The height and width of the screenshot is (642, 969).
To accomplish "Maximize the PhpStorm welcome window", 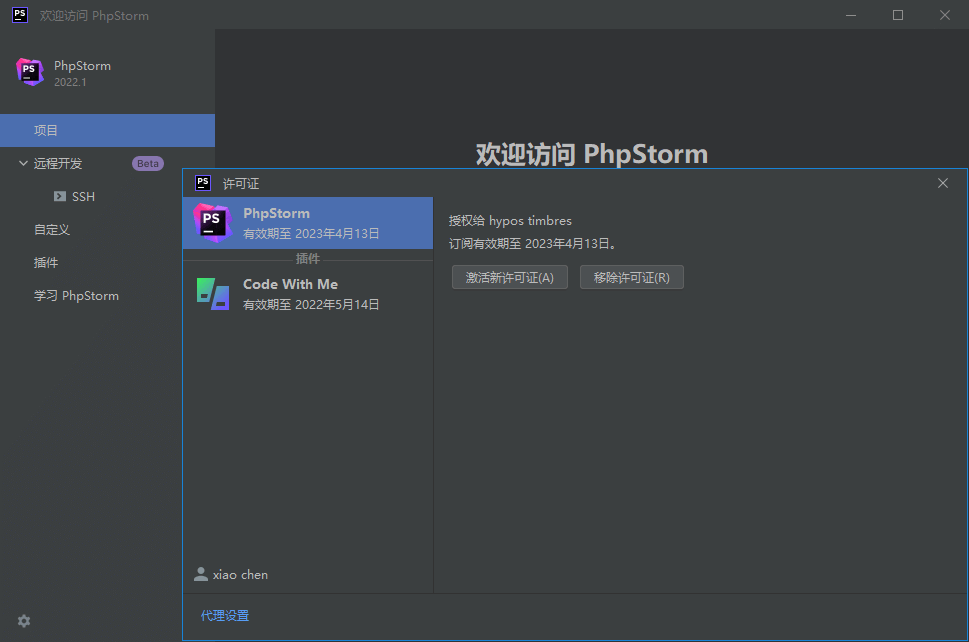I will (898, 15).
